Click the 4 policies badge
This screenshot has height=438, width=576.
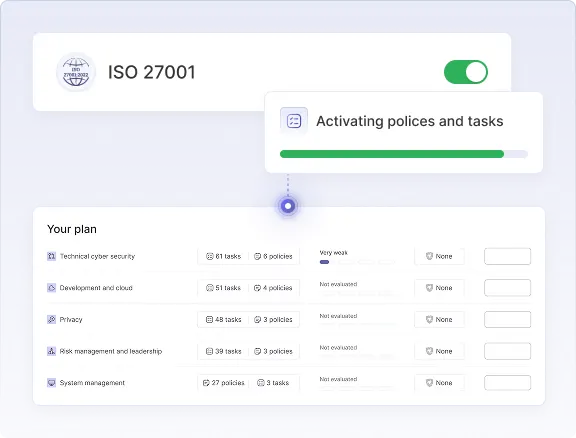273,288
